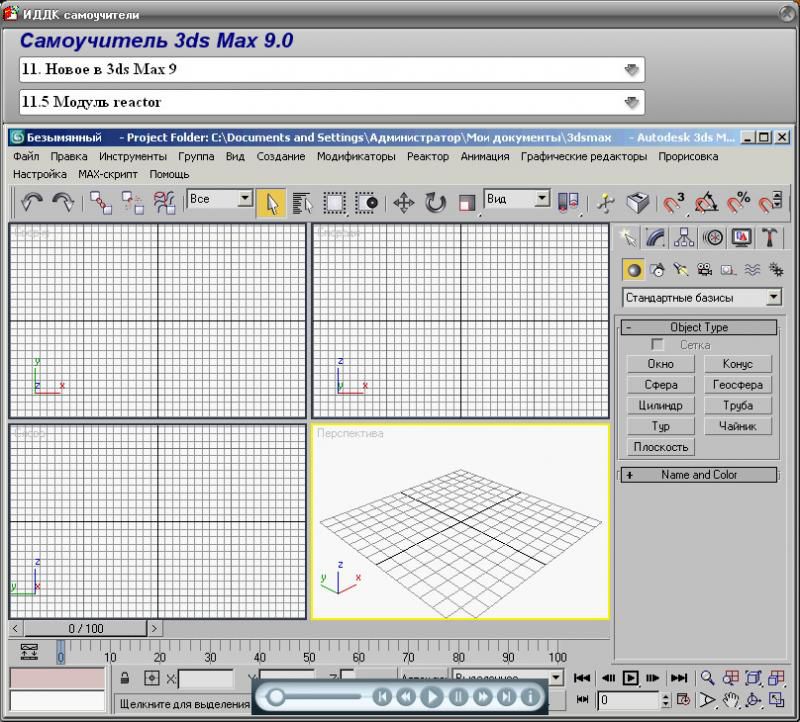Viewport: 800px width, 722px height.
Task: Open the Utilities hammer tab
Action: click(770, 238)
